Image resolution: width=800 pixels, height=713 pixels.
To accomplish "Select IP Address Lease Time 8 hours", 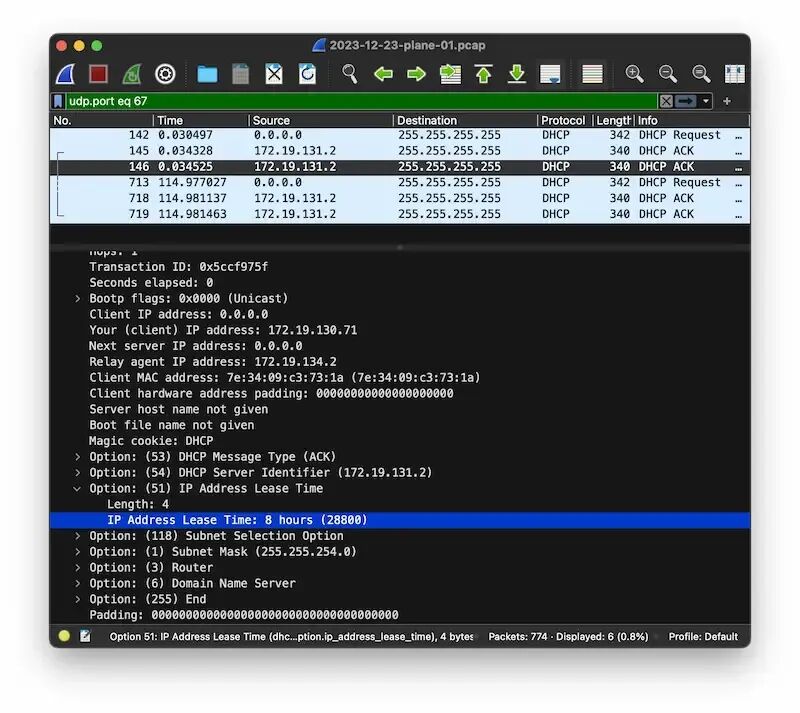I will 399,520.
